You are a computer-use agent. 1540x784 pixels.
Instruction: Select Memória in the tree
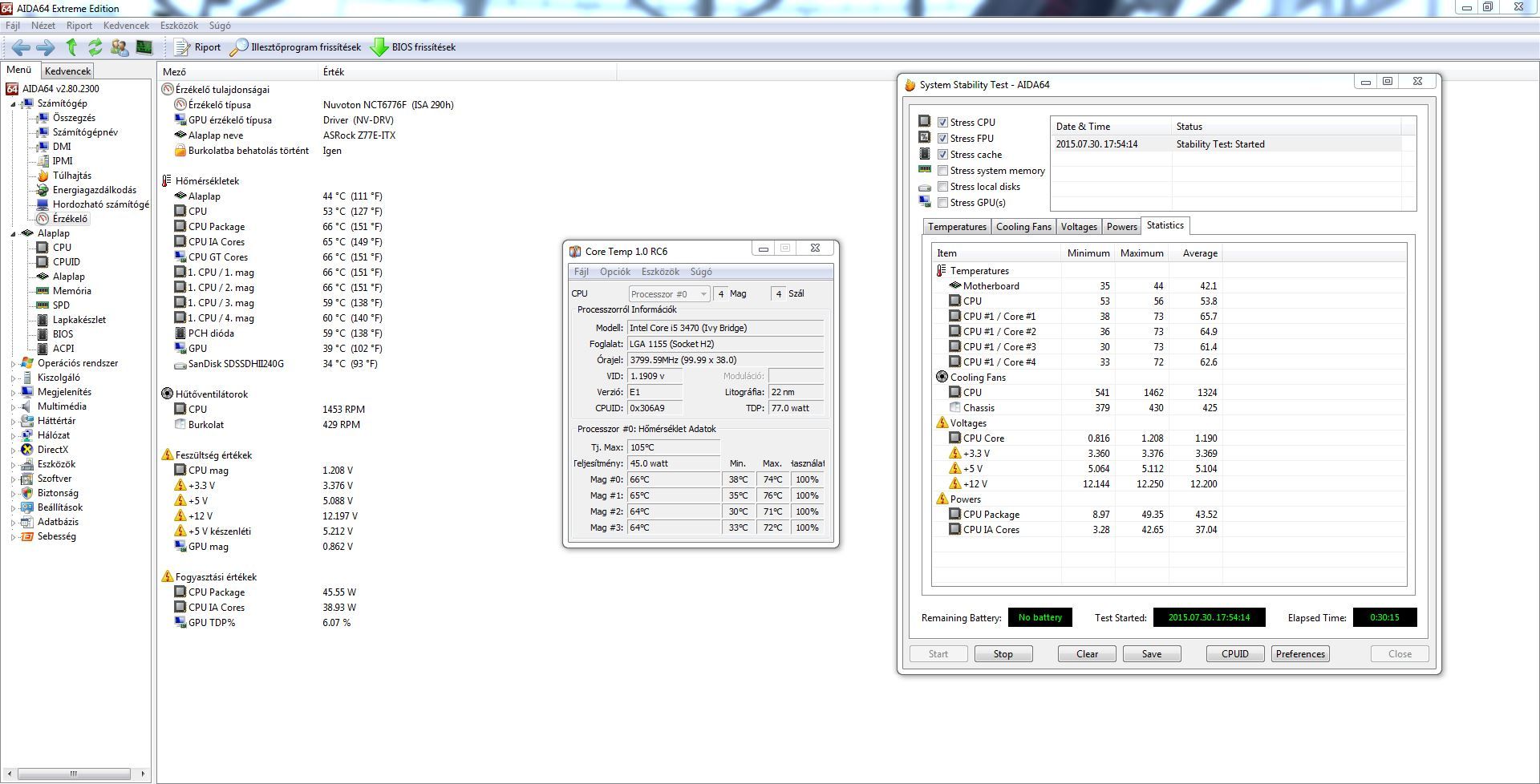(71, 291)
